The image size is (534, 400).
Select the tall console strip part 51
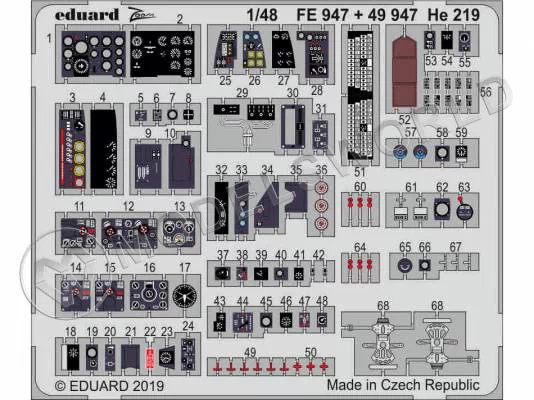(360, 95)
